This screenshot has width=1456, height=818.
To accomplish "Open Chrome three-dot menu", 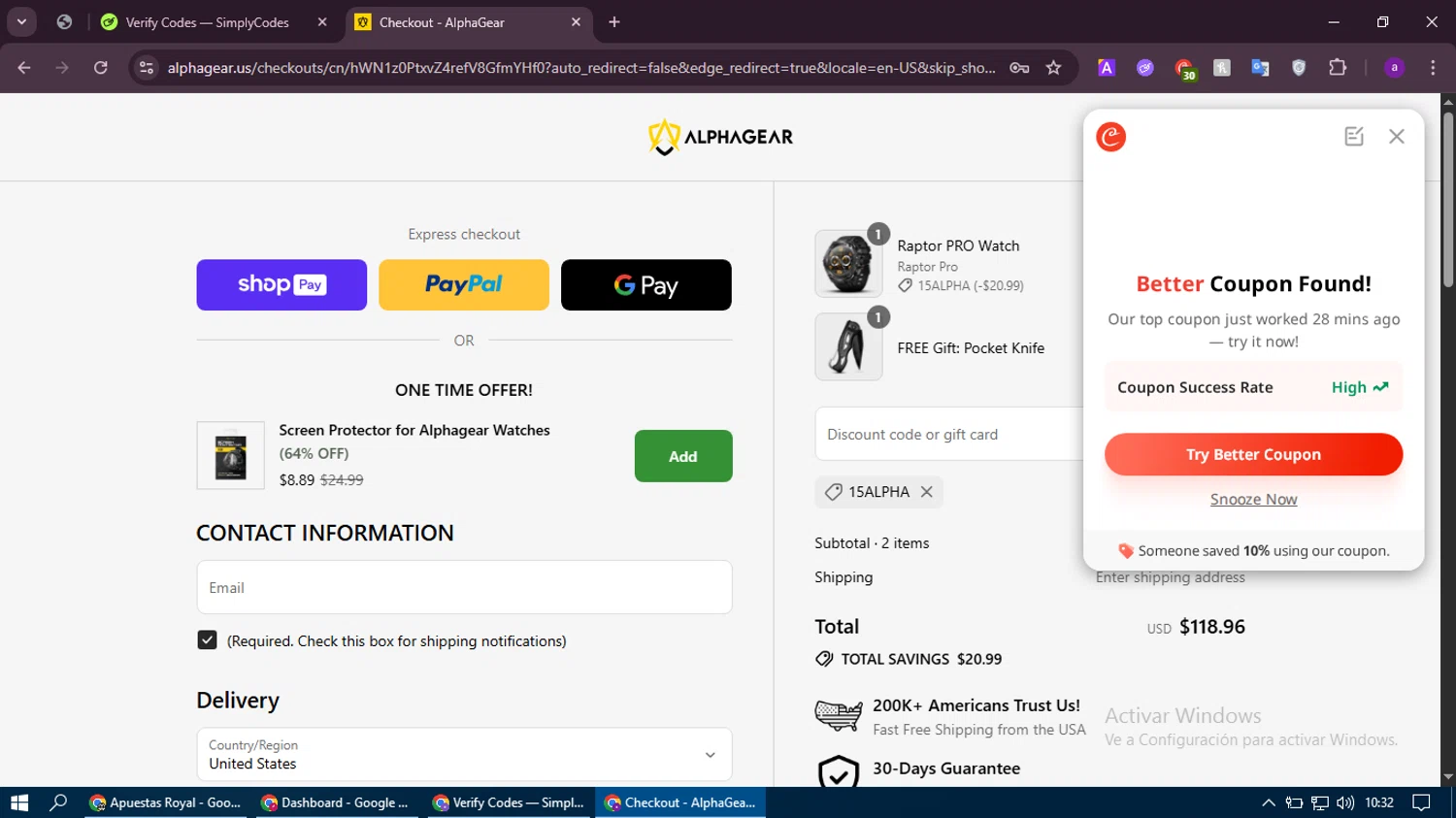I will (1433, 68).
